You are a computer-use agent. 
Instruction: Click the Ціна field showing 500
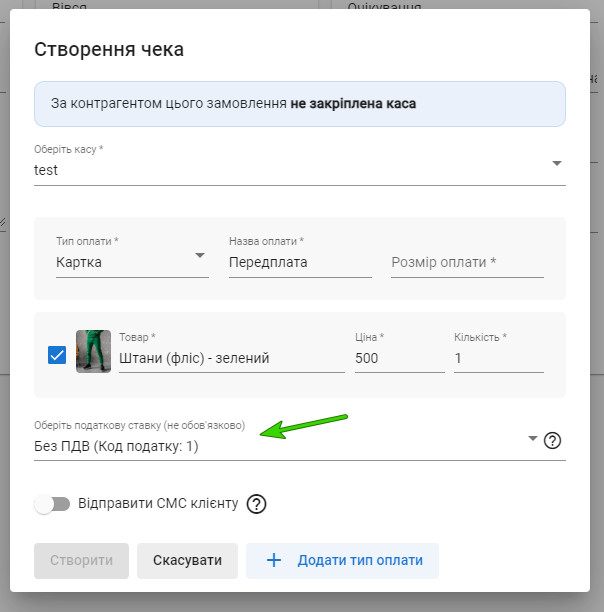398,358
